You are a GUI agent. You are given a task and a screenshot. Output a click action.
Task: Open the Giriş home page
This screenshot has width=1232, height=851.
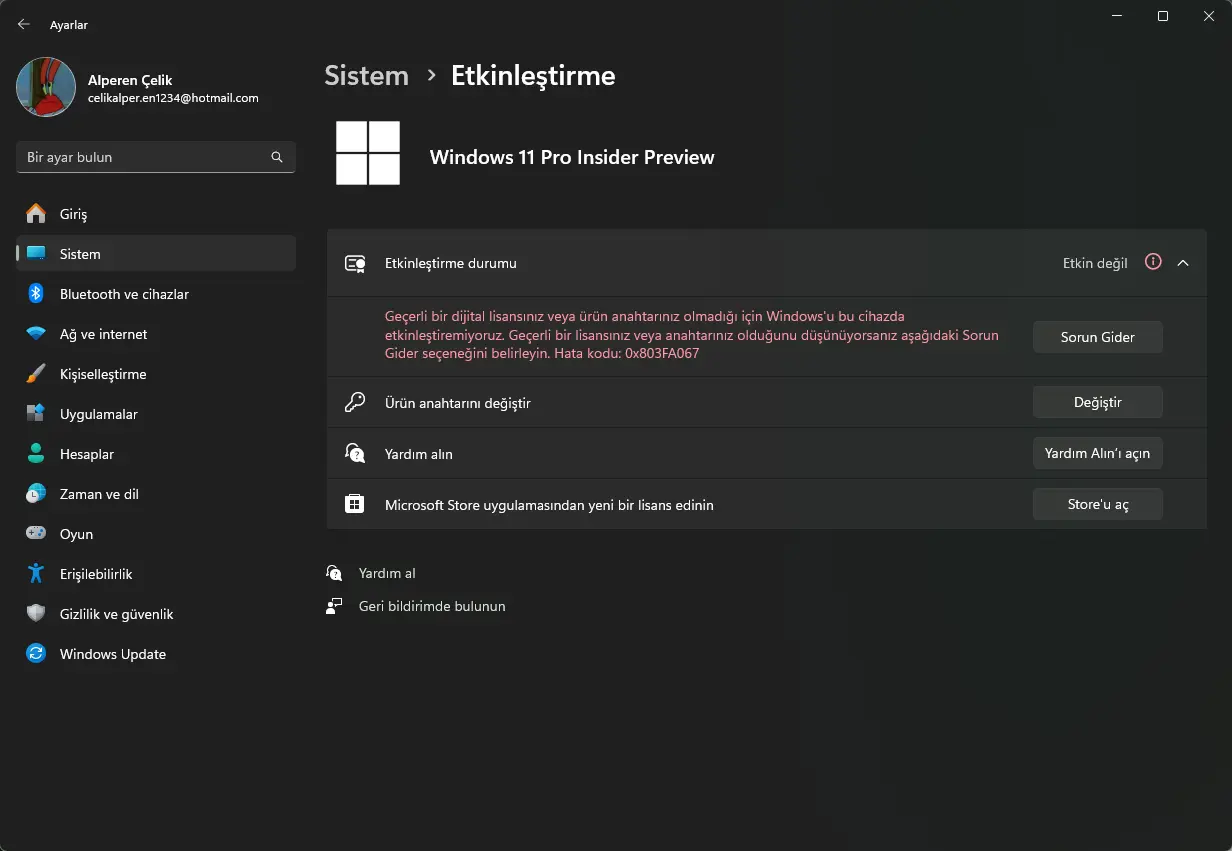(x=156, y=214)
